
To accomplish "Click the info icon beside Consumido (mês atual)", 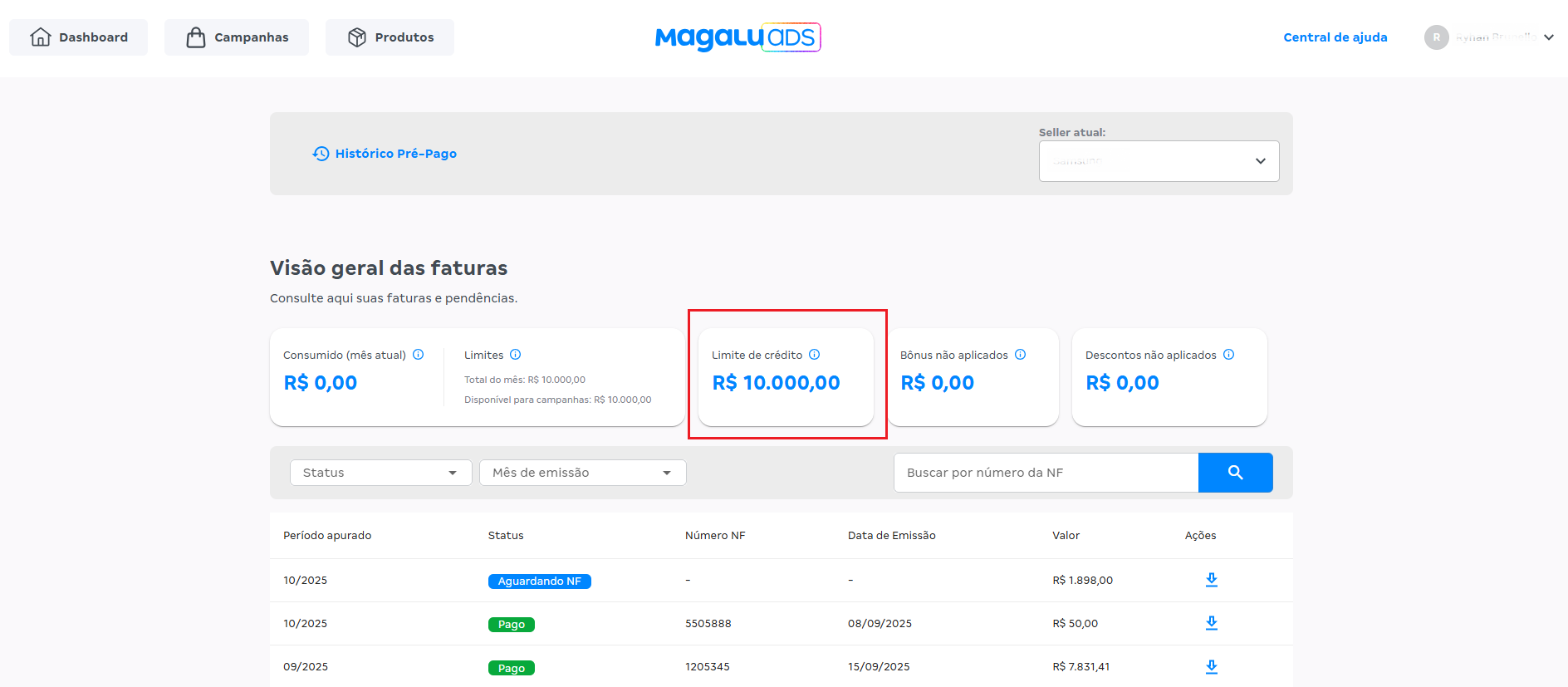I will click(419, 355).
